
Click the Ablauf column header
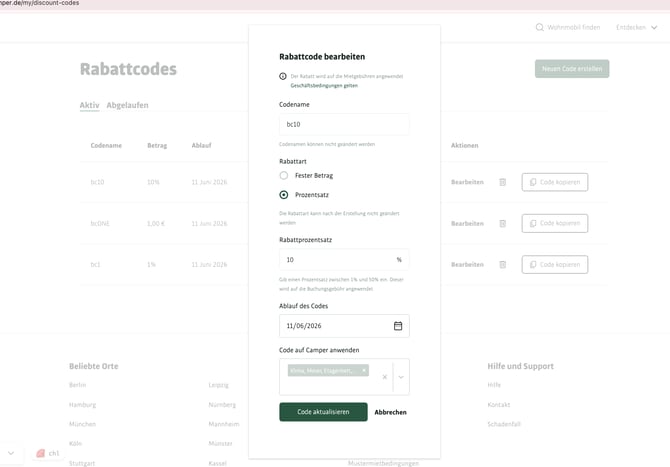(201, 145)
